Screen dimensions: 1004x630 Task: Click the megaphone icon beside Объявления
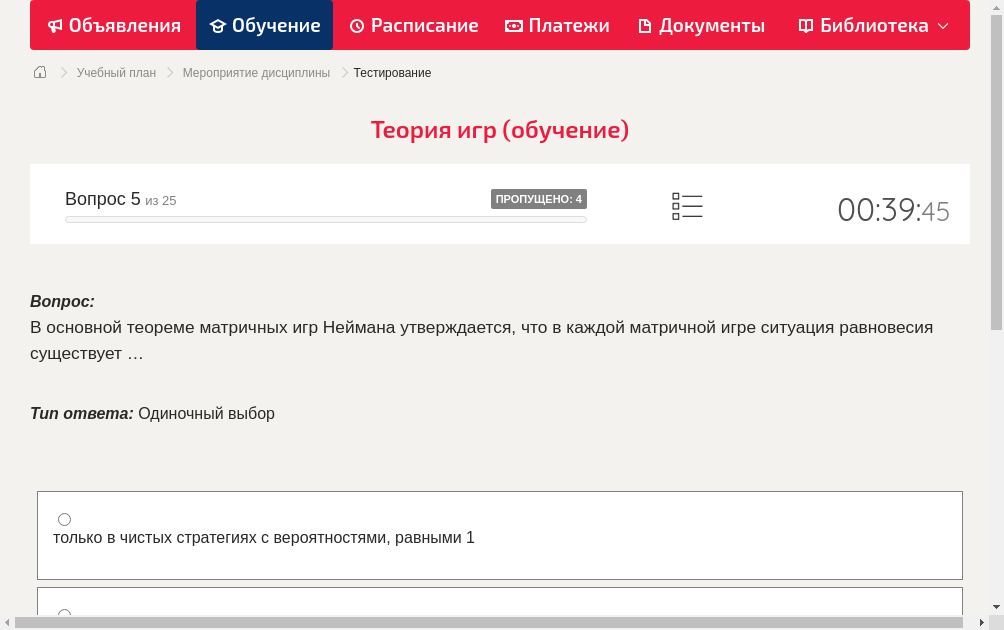(55, 26)
